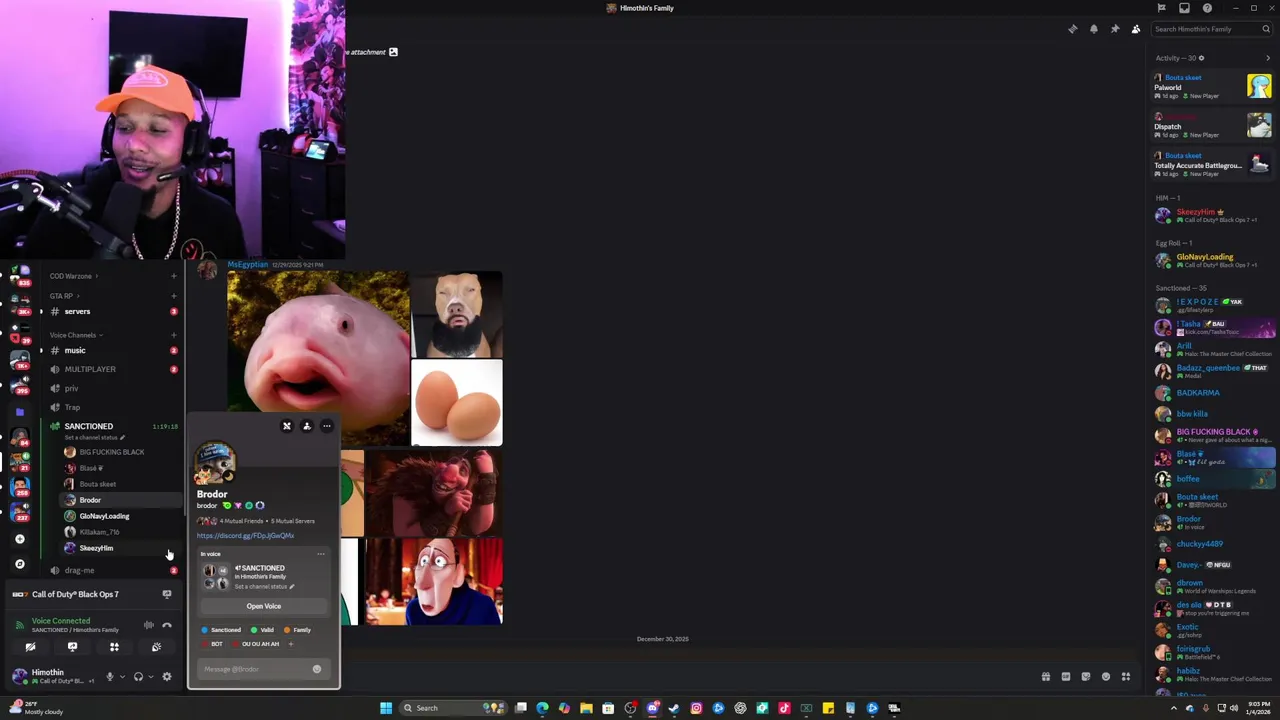This screenshot has height=720, width=1280.
Task: Select member GloNavyLoading in member list
Action: coord(1214,261)
